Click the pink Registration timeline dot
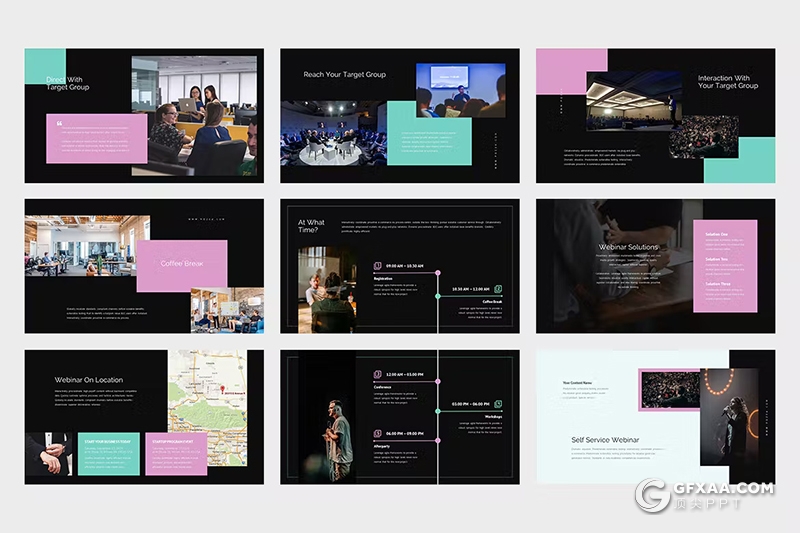 tap(438, 272)
